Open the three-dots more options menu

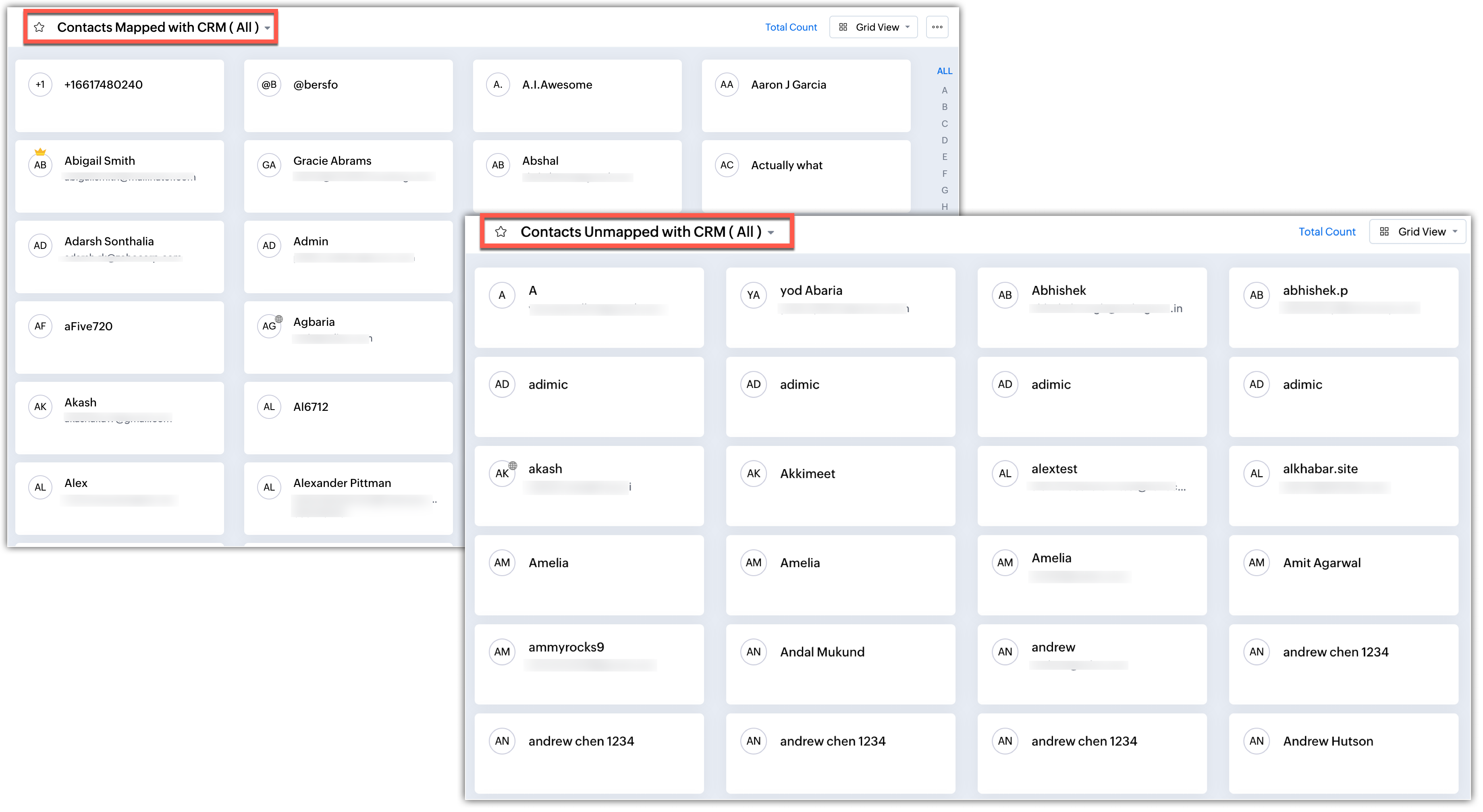[x=937, y=27]
